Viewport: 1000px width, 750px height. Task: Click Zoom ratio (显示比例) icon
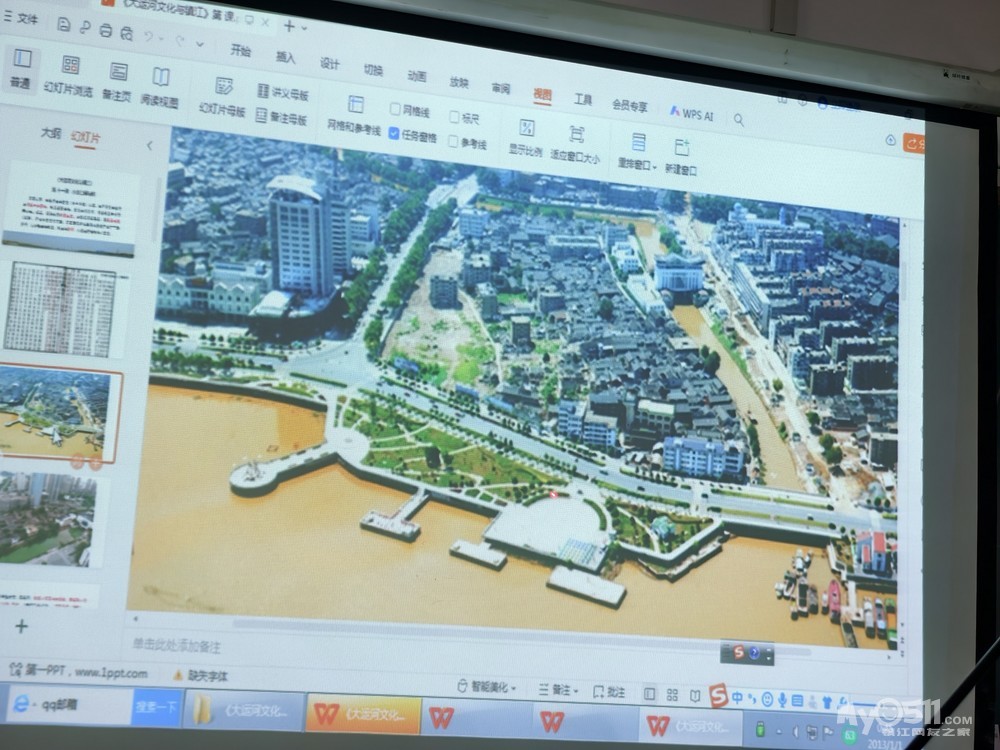[x=526, y=137]
